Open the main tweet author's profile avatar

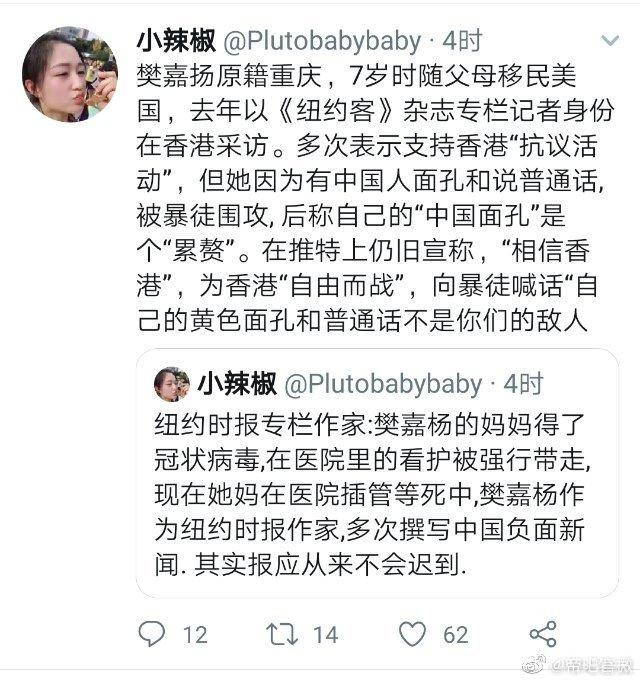click(x=70, y=74)
